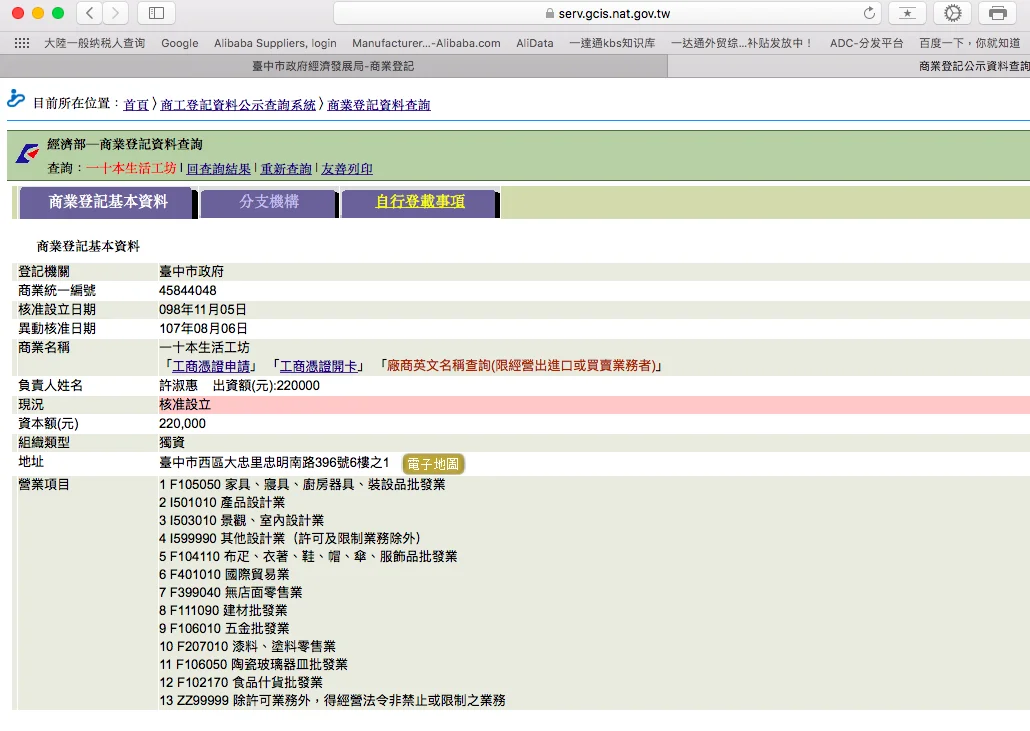Click the Safari back arrow button
This screenshot has width=1030, height=731.
click(x=90, y=13)
